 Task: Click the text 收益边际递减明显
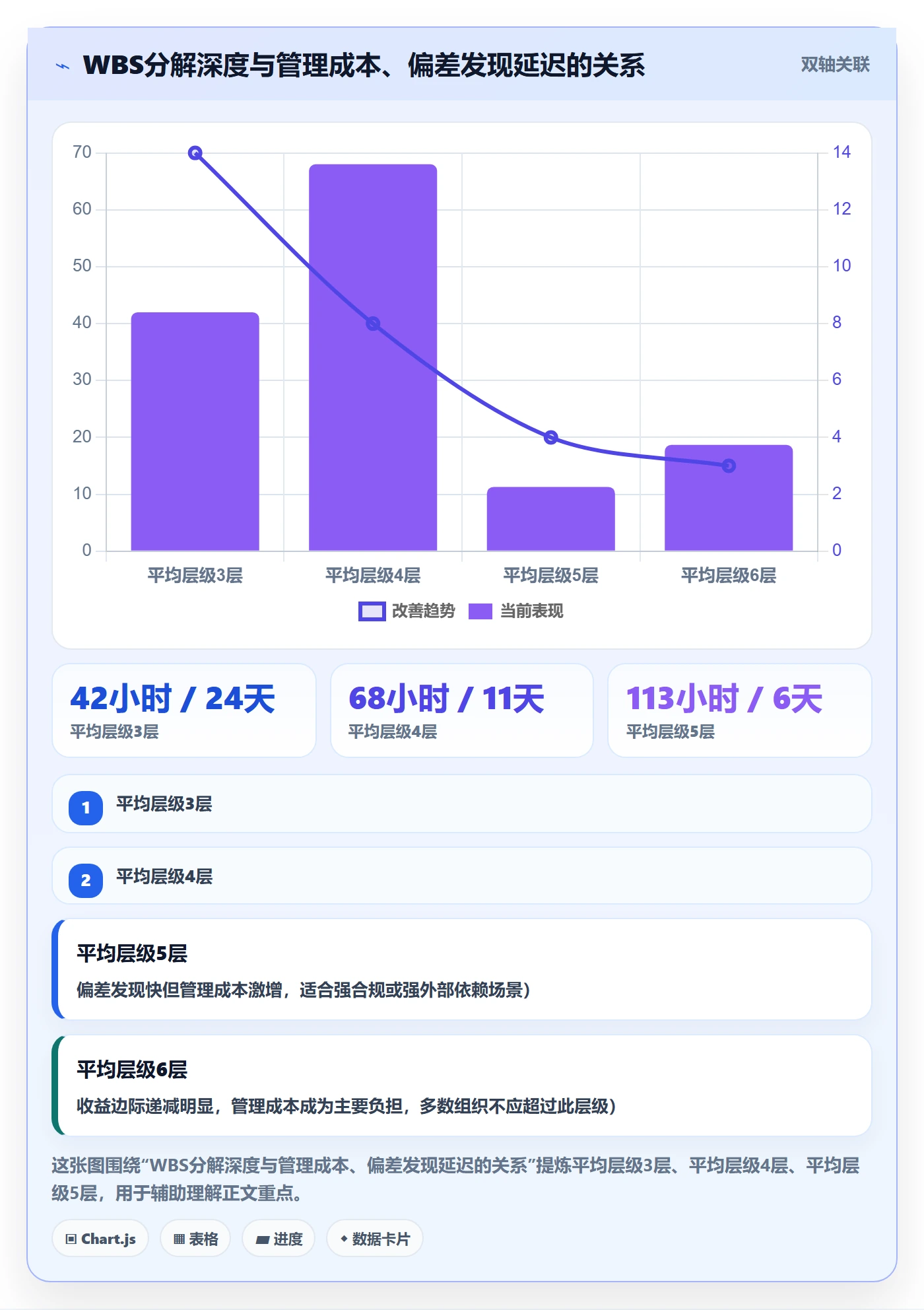click(145, 1107)
